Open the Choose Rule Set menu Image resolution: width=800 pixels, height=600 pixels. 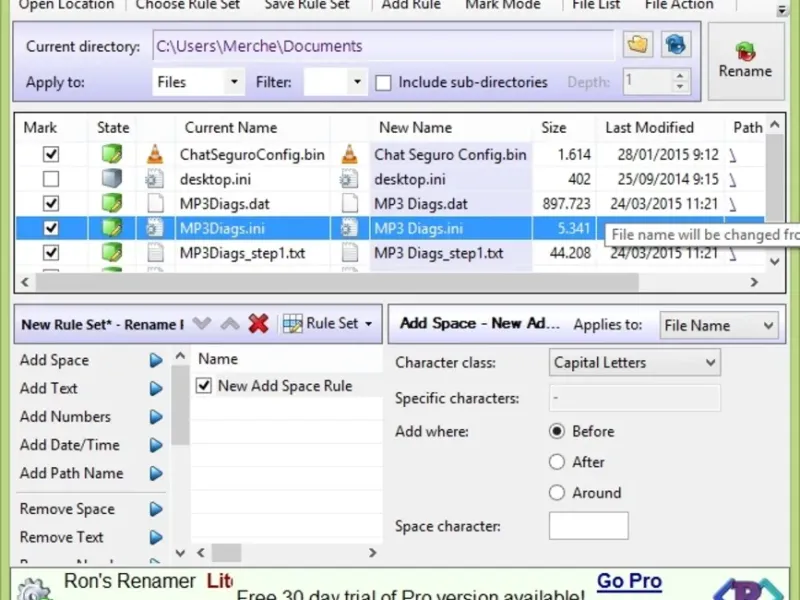point(187,5)
